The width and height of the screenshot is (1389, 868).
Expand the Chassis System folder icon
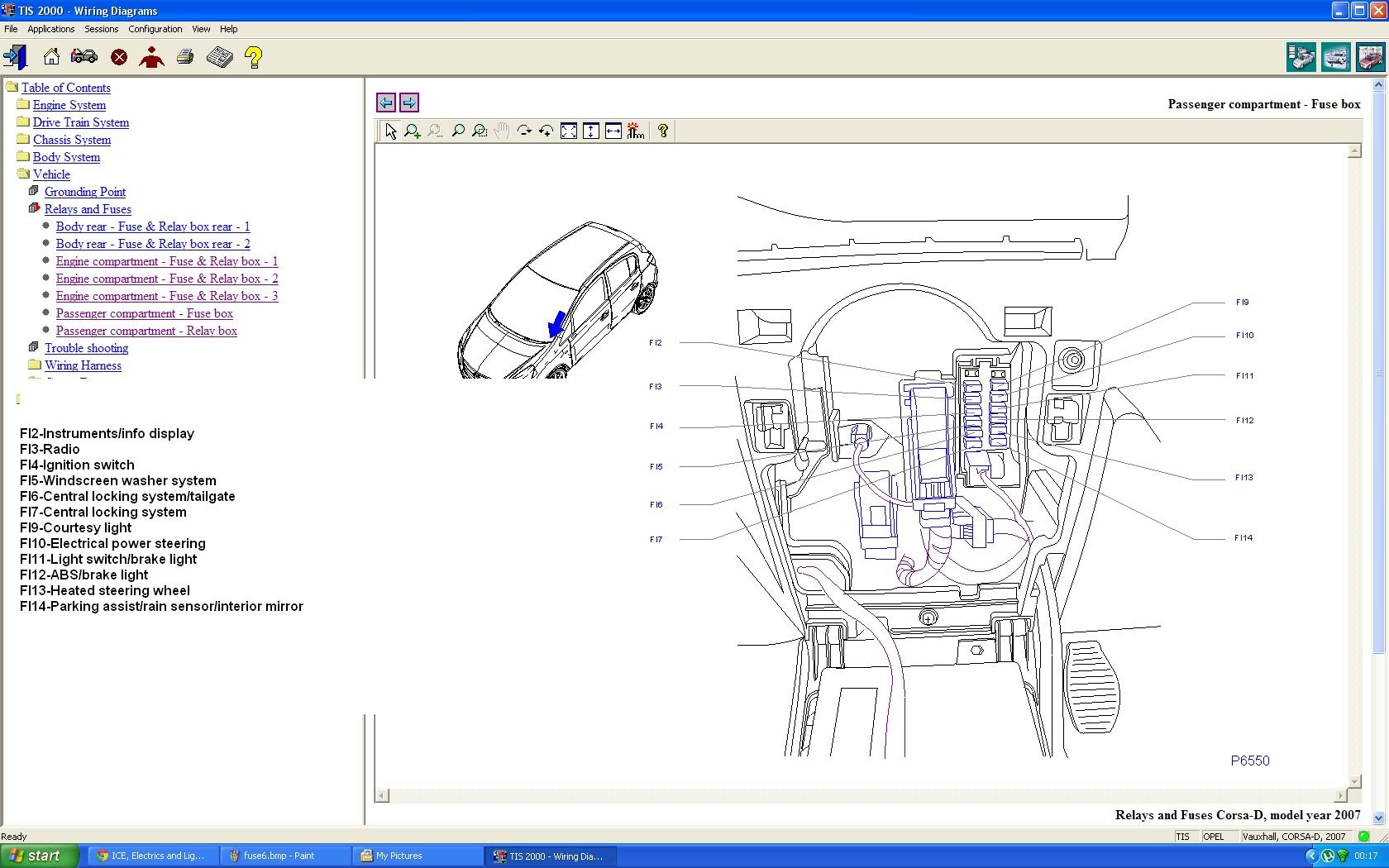23,139
